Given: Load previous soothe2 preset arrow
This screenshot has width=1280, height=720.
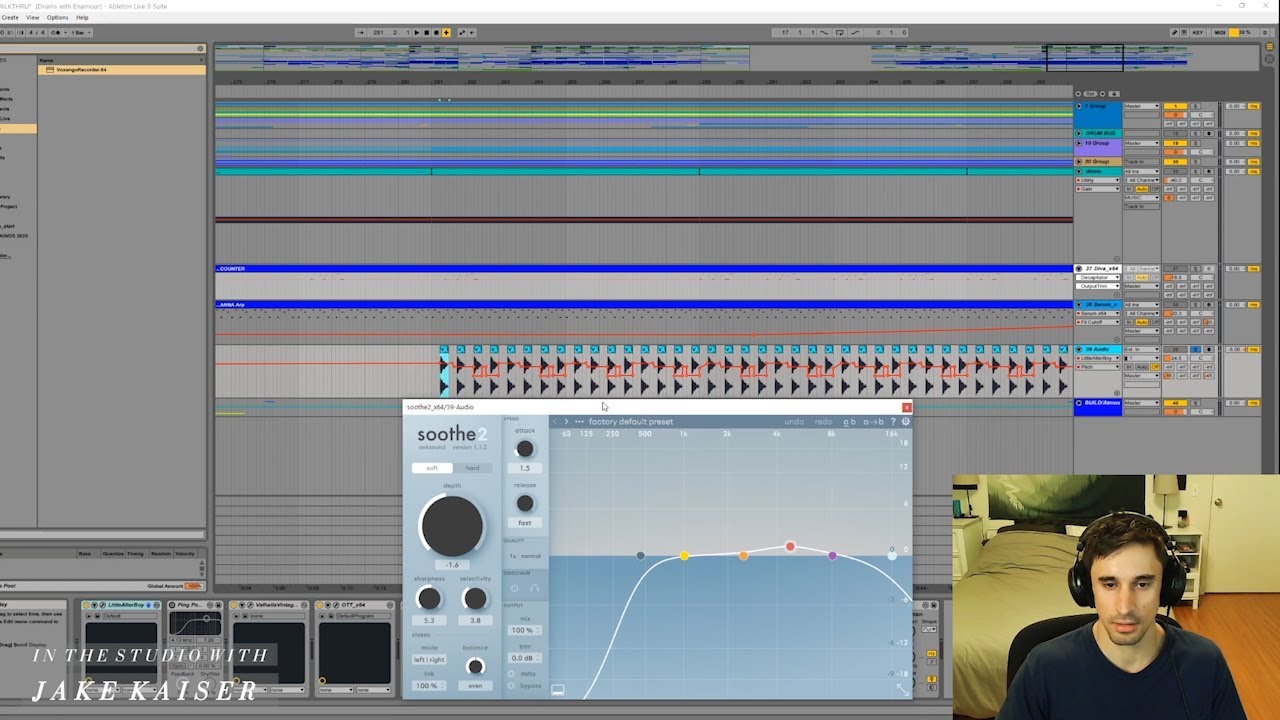Looking at the screenshot, I should [x=555, y=421].
